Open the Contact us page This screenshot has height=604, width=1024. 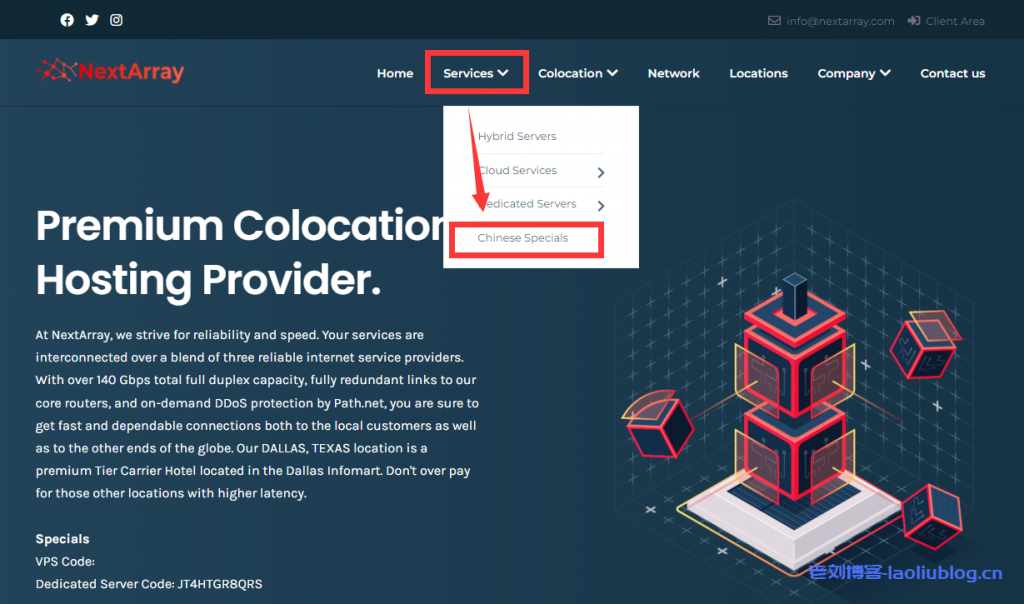[952, 73]
